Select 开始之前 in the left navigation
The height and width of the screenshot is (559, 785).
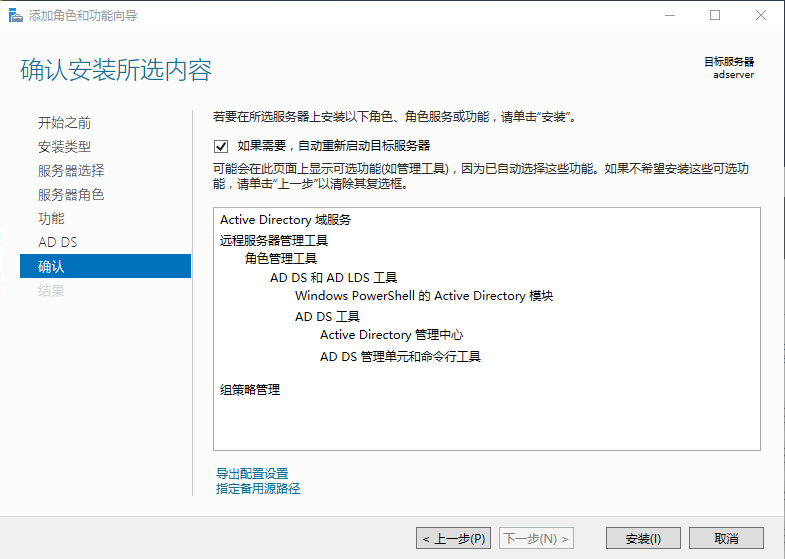coord(64,123)
